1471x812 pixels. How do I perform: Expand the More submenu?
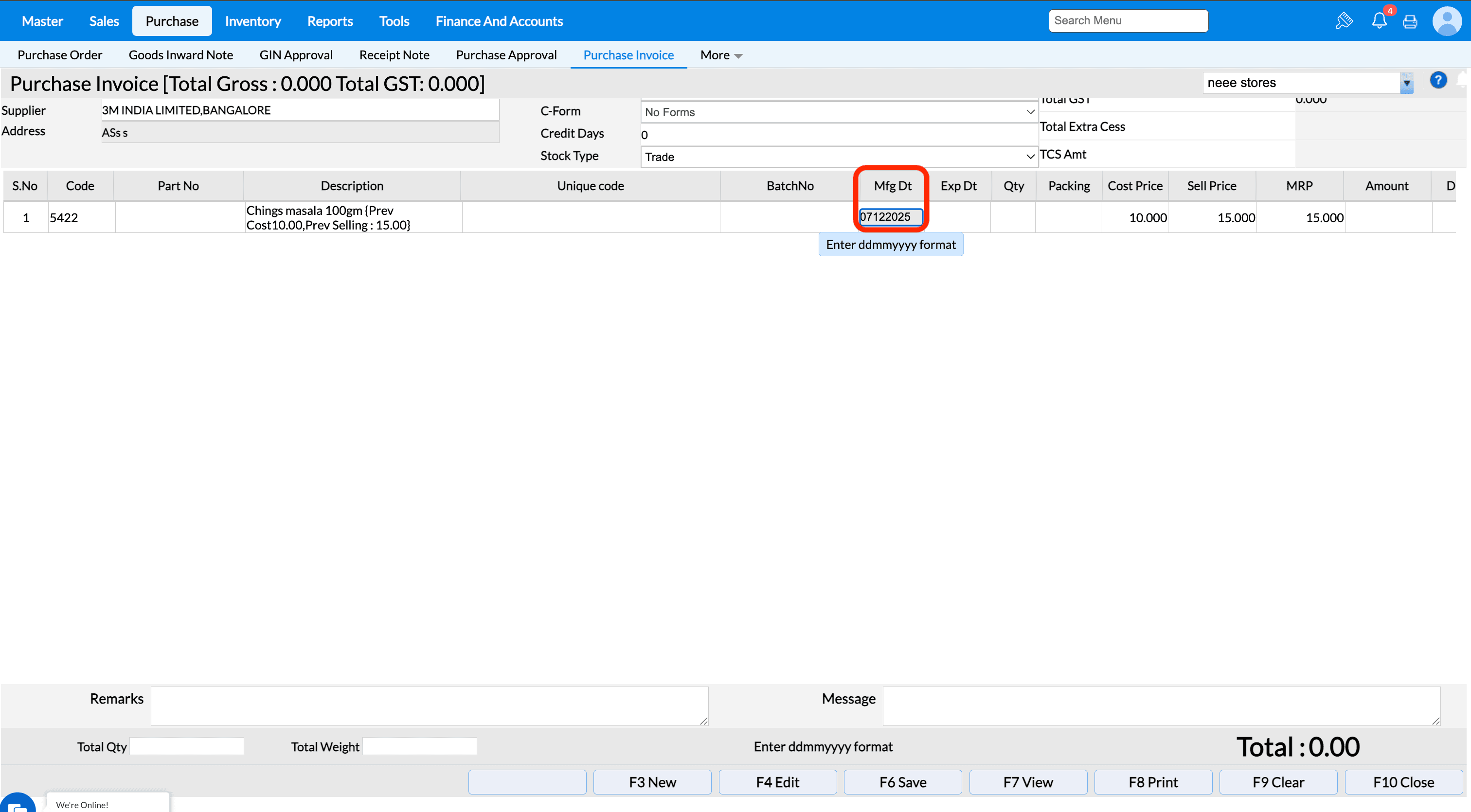point(720,55)
